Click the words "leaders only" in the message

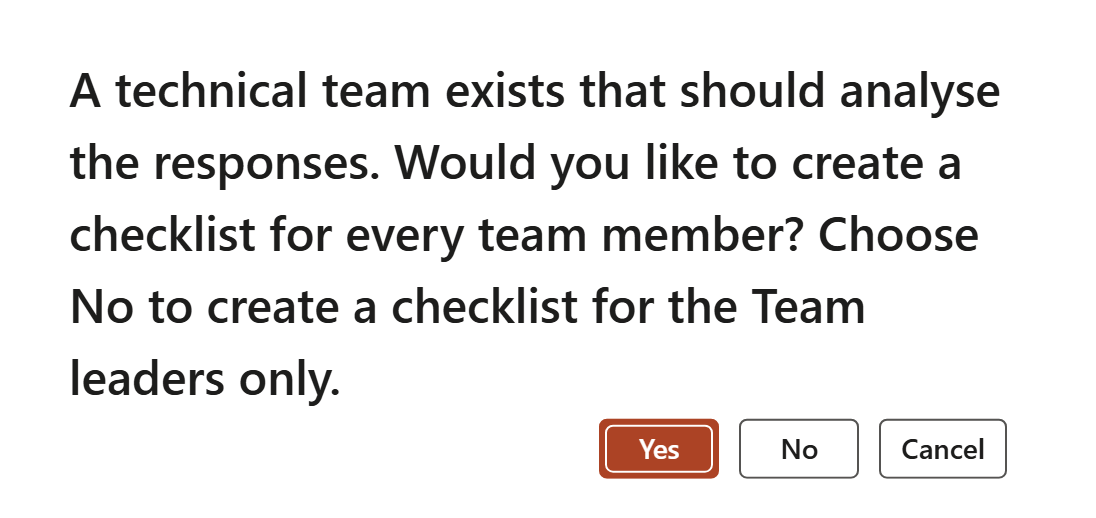tap(205, 380)
